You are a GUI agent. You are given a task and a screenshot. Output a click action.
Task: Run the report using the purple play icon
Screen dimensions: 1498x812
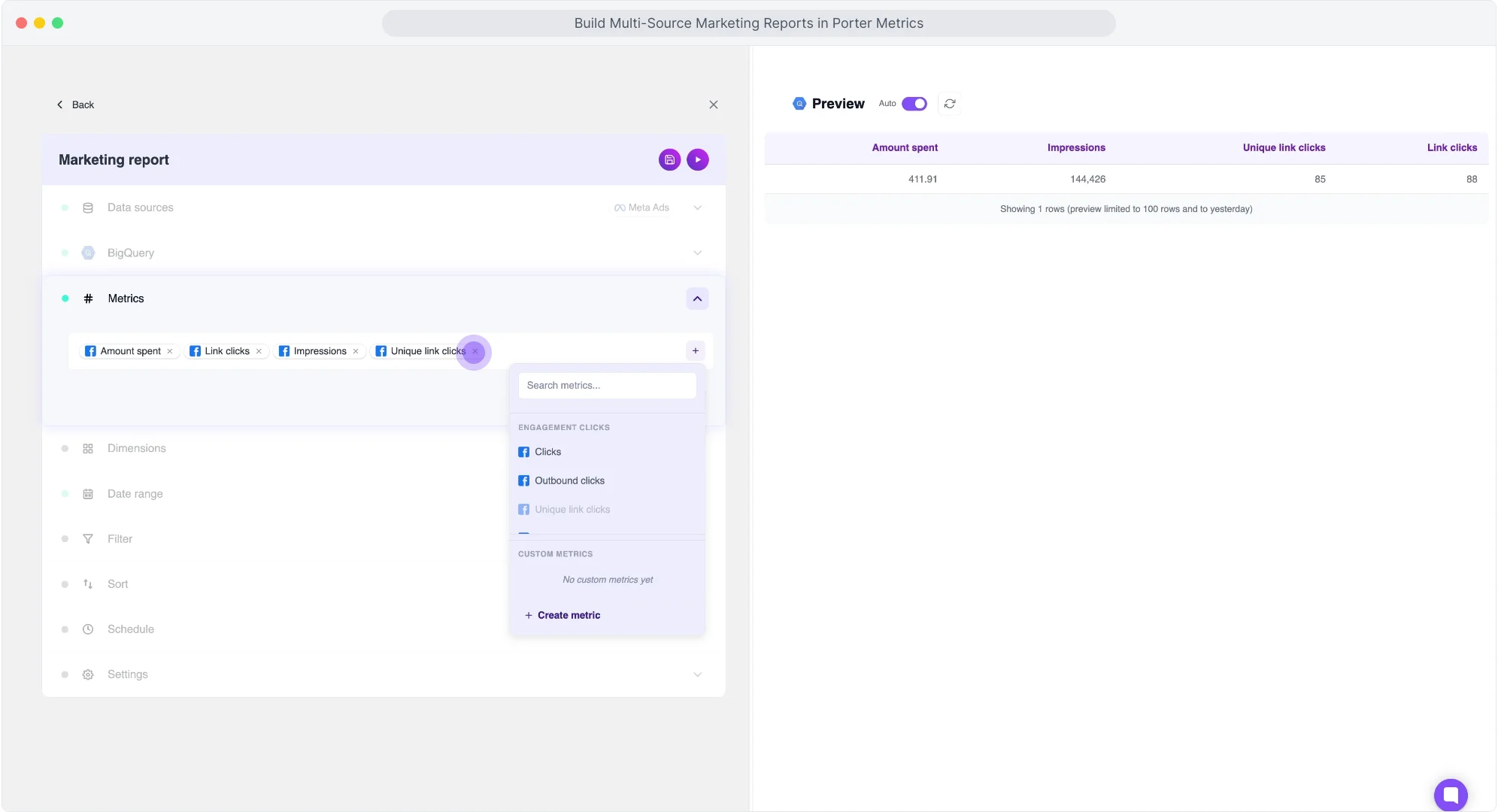click(x=696, y=159)
